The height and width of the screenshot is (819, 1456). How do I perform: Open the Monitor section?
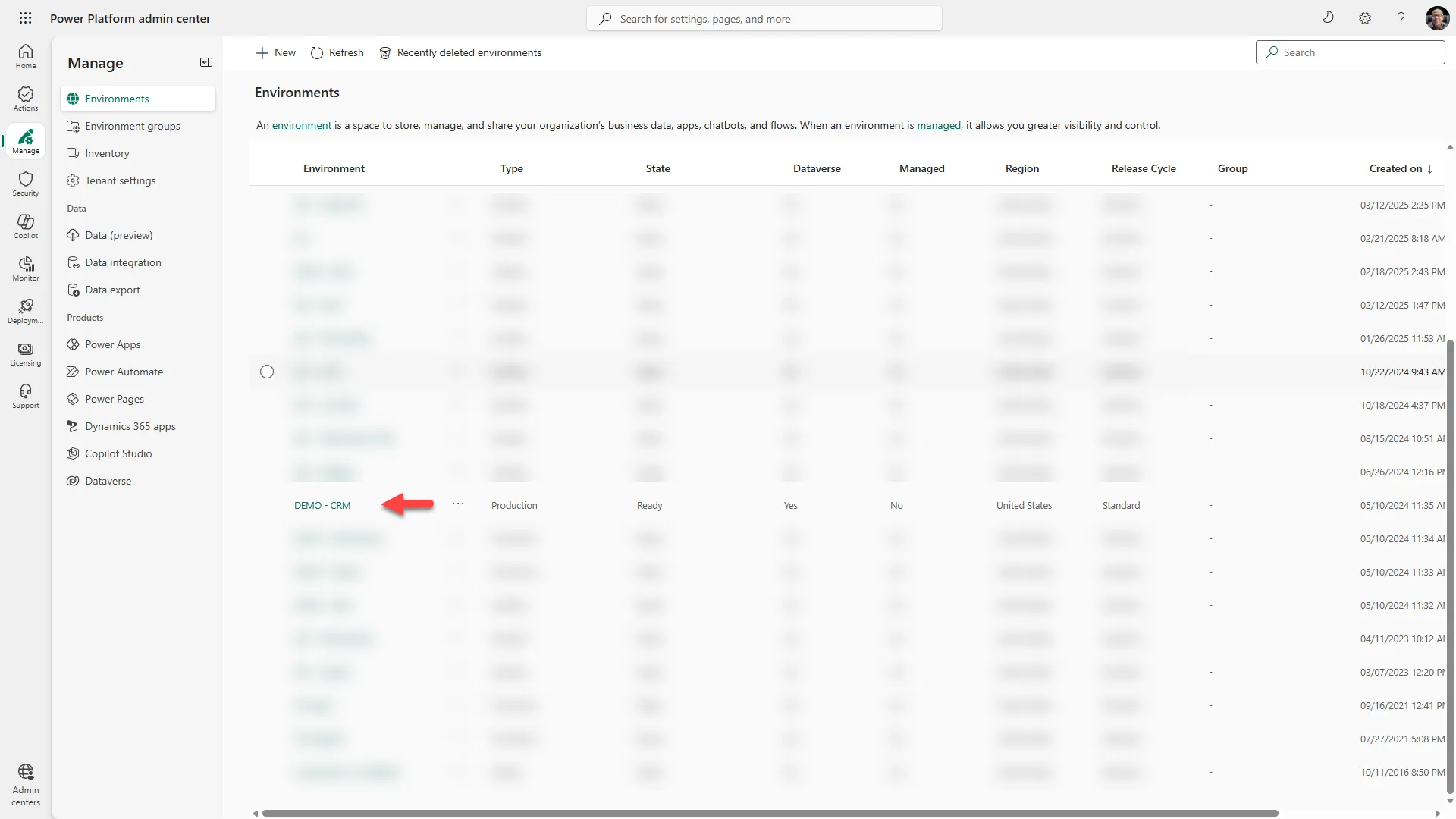[x=25, y=268]
